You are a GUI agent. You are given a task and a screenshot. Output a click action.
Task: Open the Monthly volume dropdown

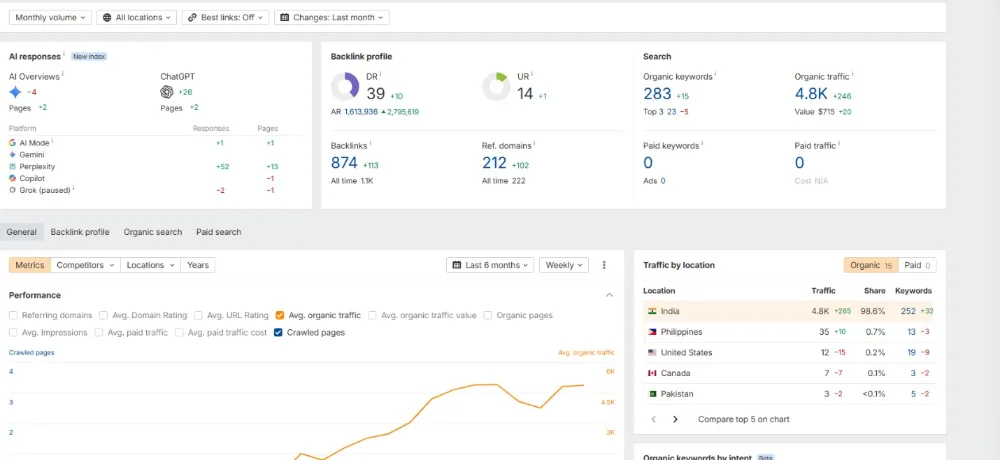[50, 18]
